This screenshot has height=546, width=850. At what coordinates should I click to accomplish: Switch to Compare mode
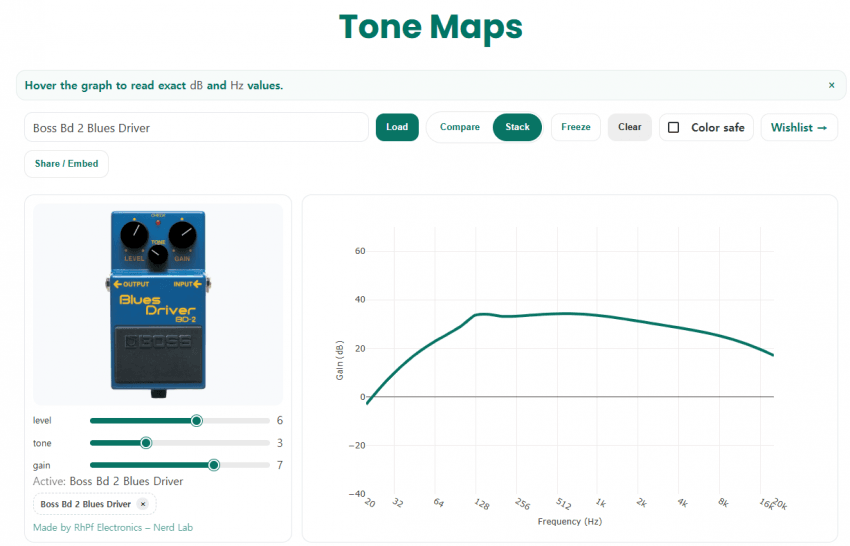coord(460,127)
